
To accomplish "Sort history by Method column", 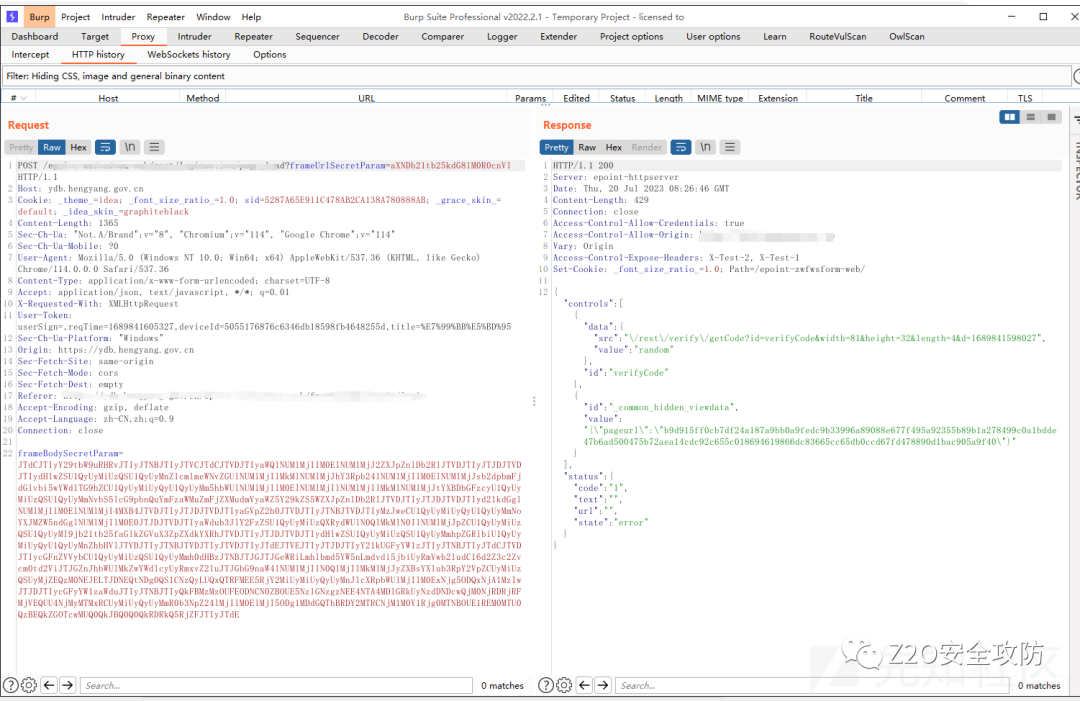I will (x=202, y=98).
